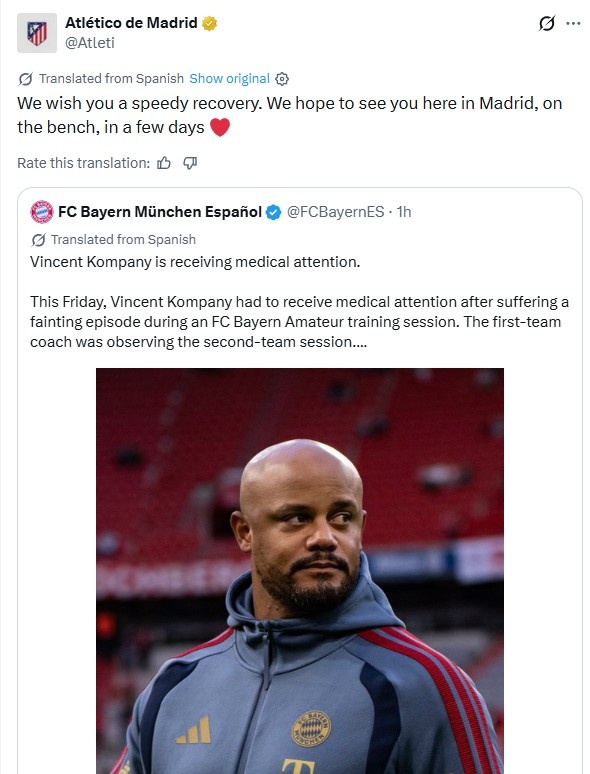This screenshot has height=774, width=590.
Task: Open the @Atleti handle
Action: click(x=90, y=43)
